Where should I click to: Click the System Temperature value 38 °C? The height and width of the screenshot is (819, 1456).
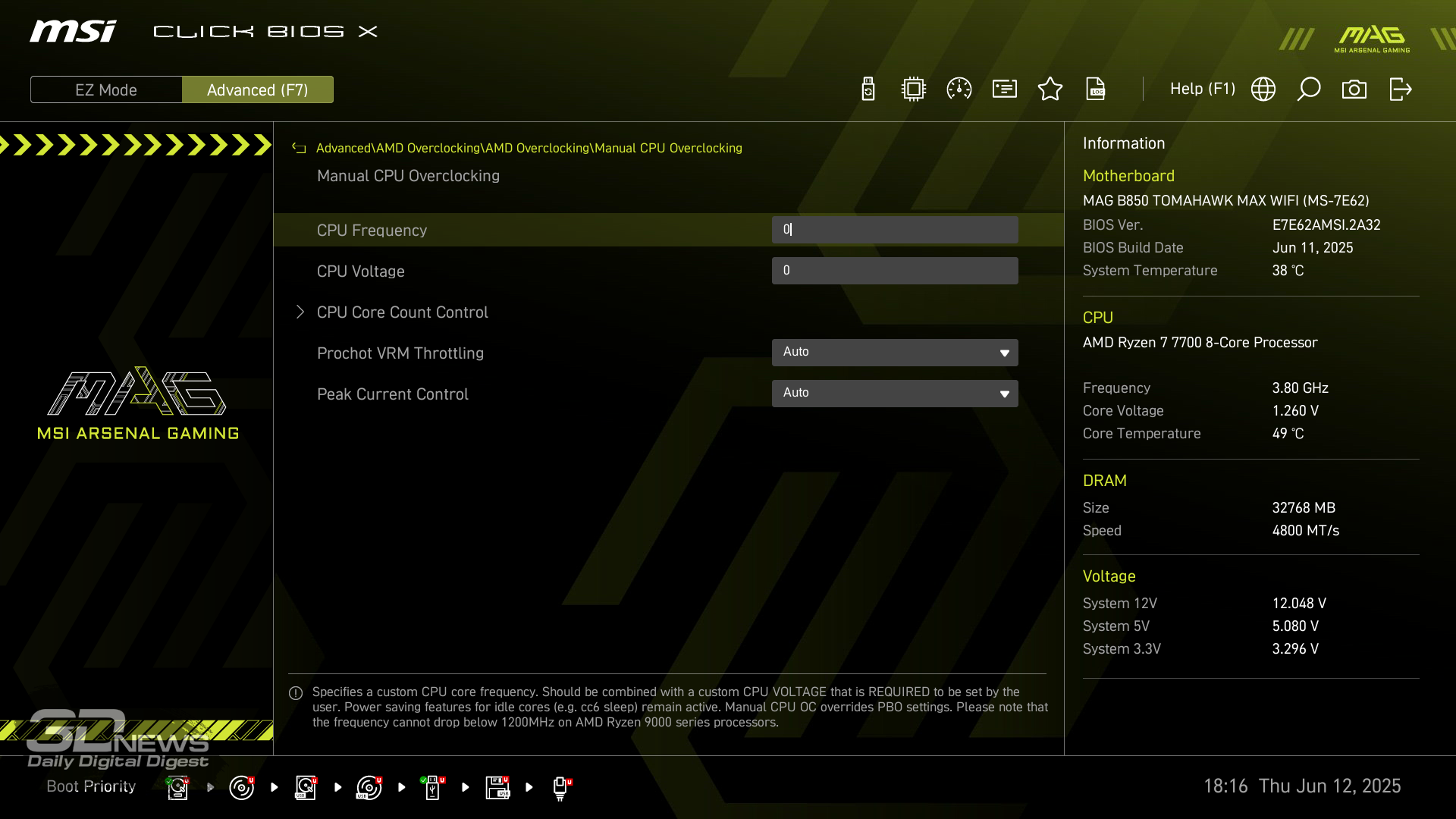click(x=1288, y=271)
